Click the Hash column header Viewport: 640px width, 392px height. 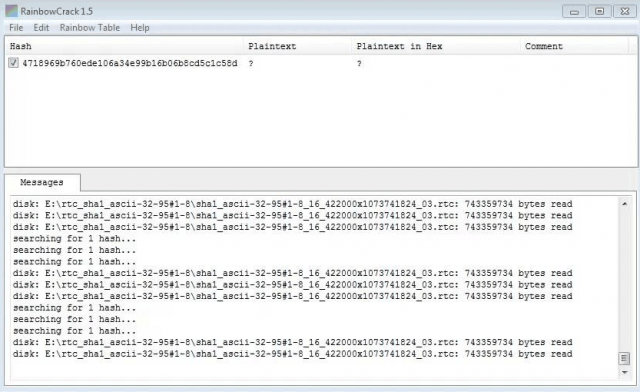[x=124, y=46]
